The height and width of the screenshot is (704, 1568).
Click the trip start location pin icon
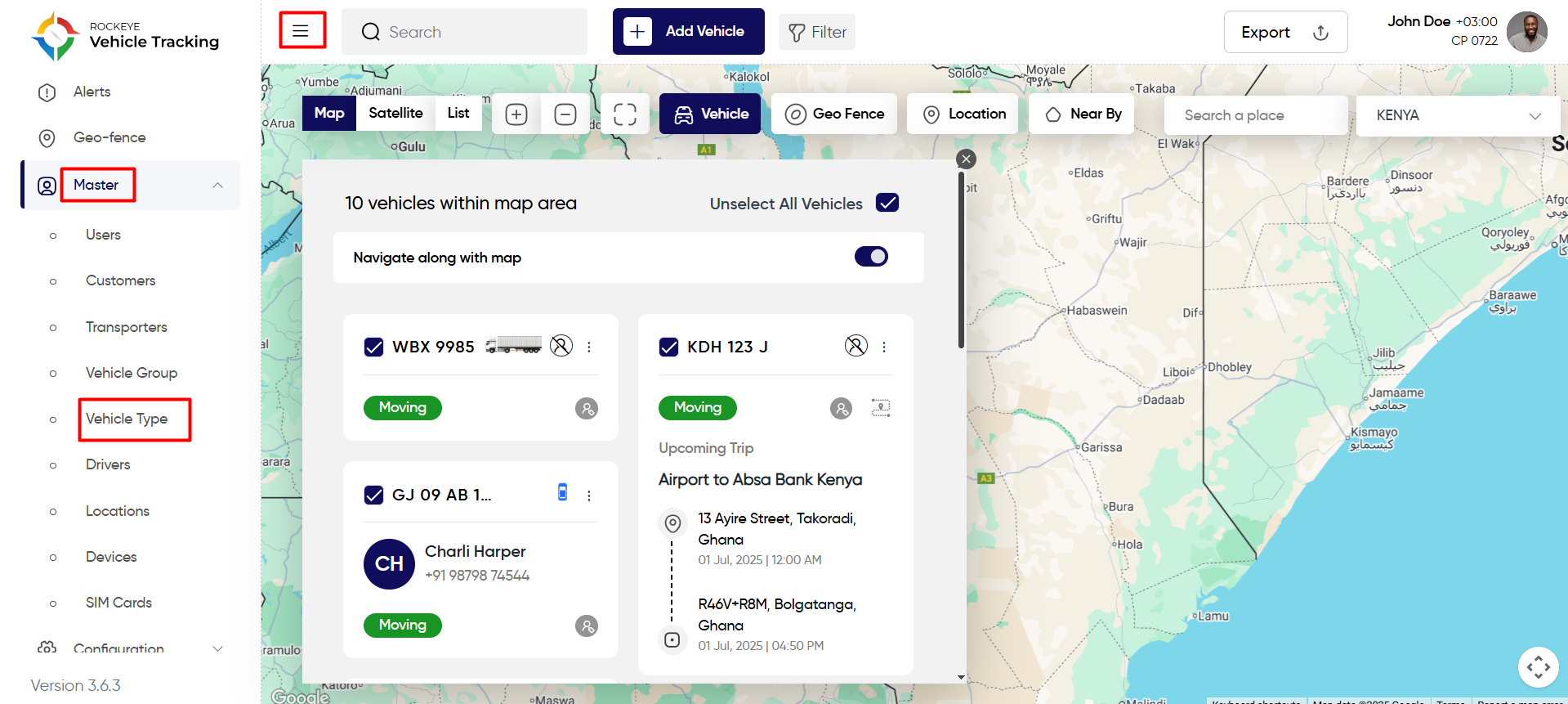point(672,522)
